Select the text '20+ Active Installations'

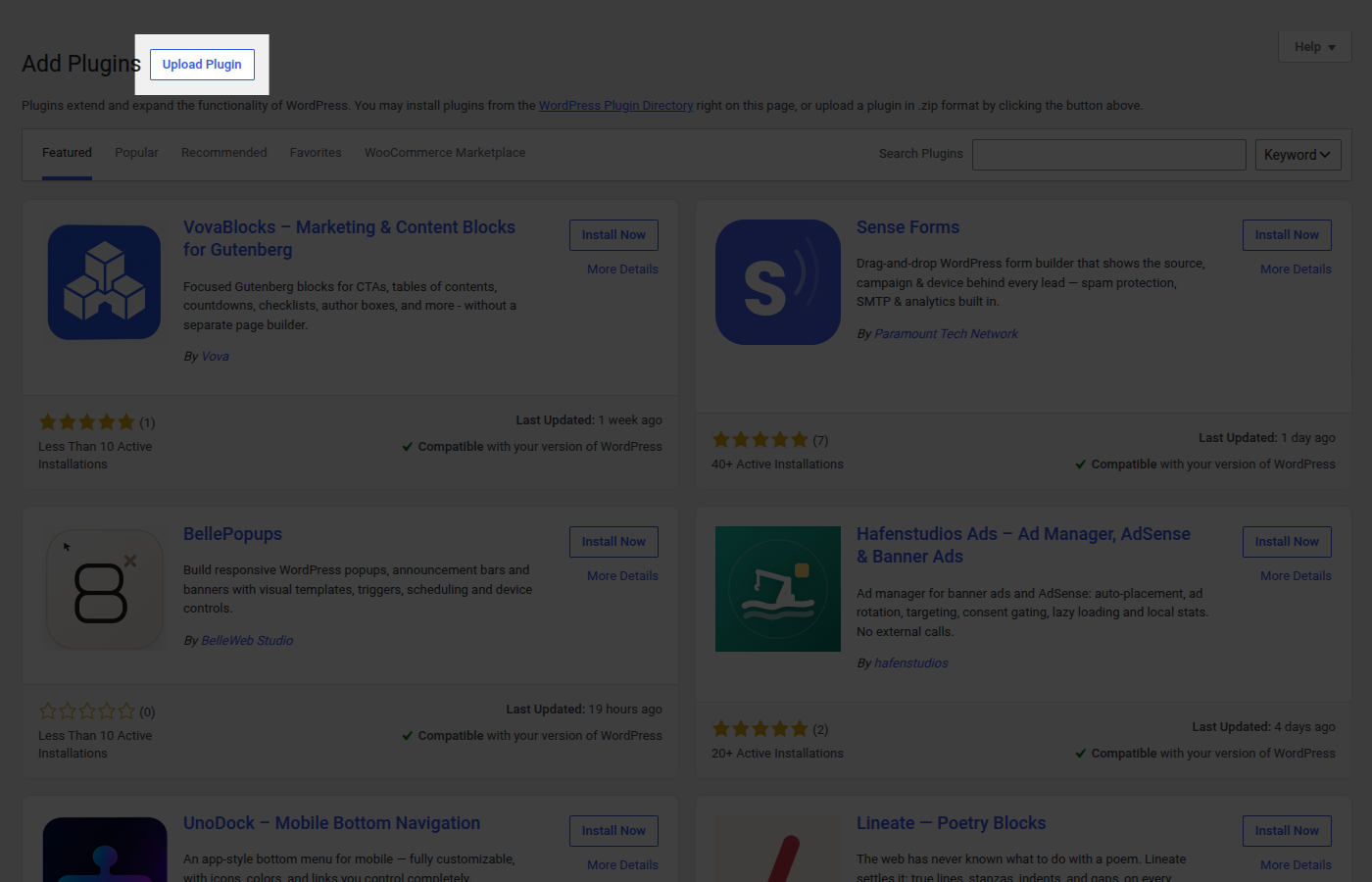coord(777,754)
